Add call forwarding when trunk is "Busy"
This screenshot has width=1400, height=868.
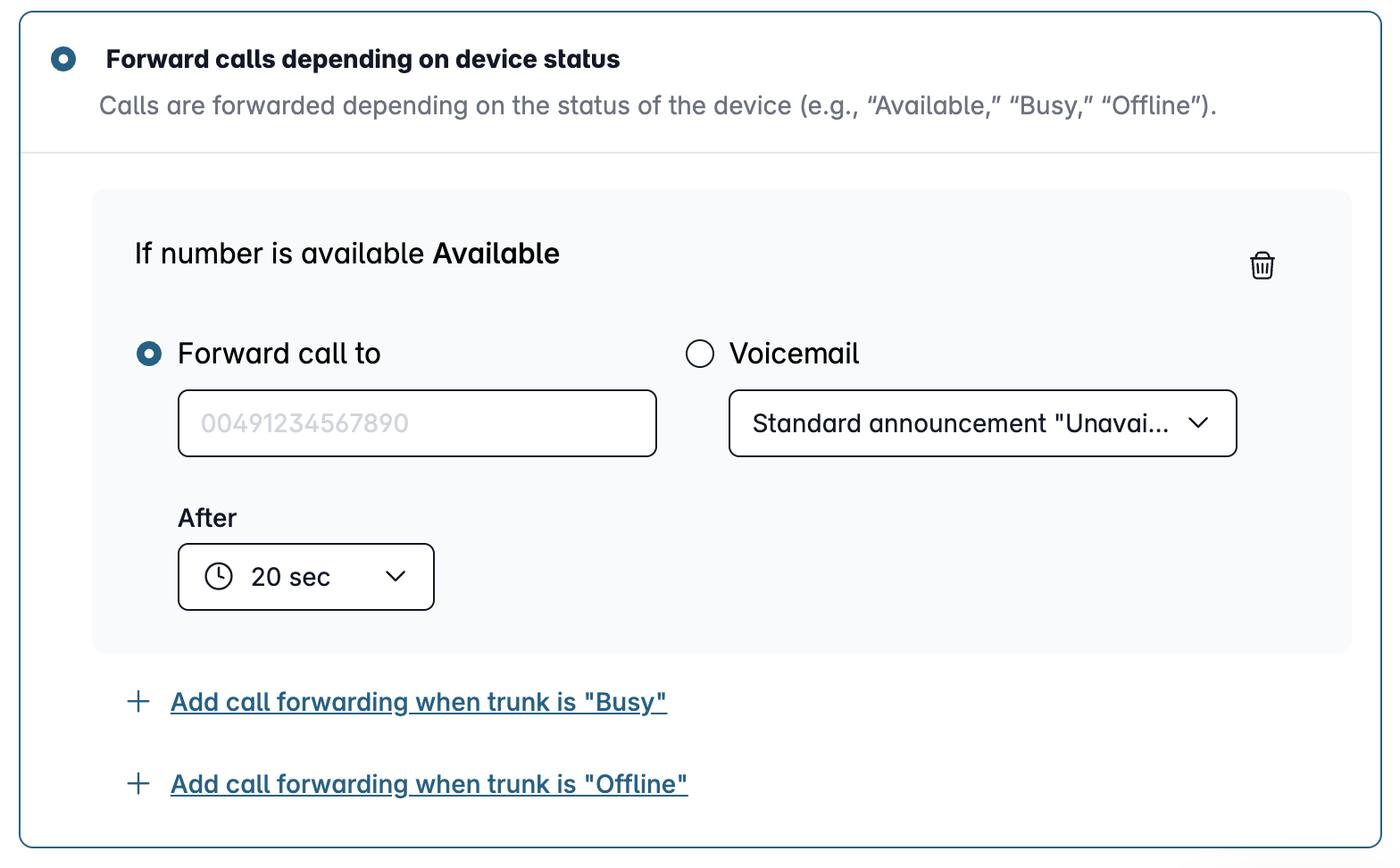pos(419,702)
